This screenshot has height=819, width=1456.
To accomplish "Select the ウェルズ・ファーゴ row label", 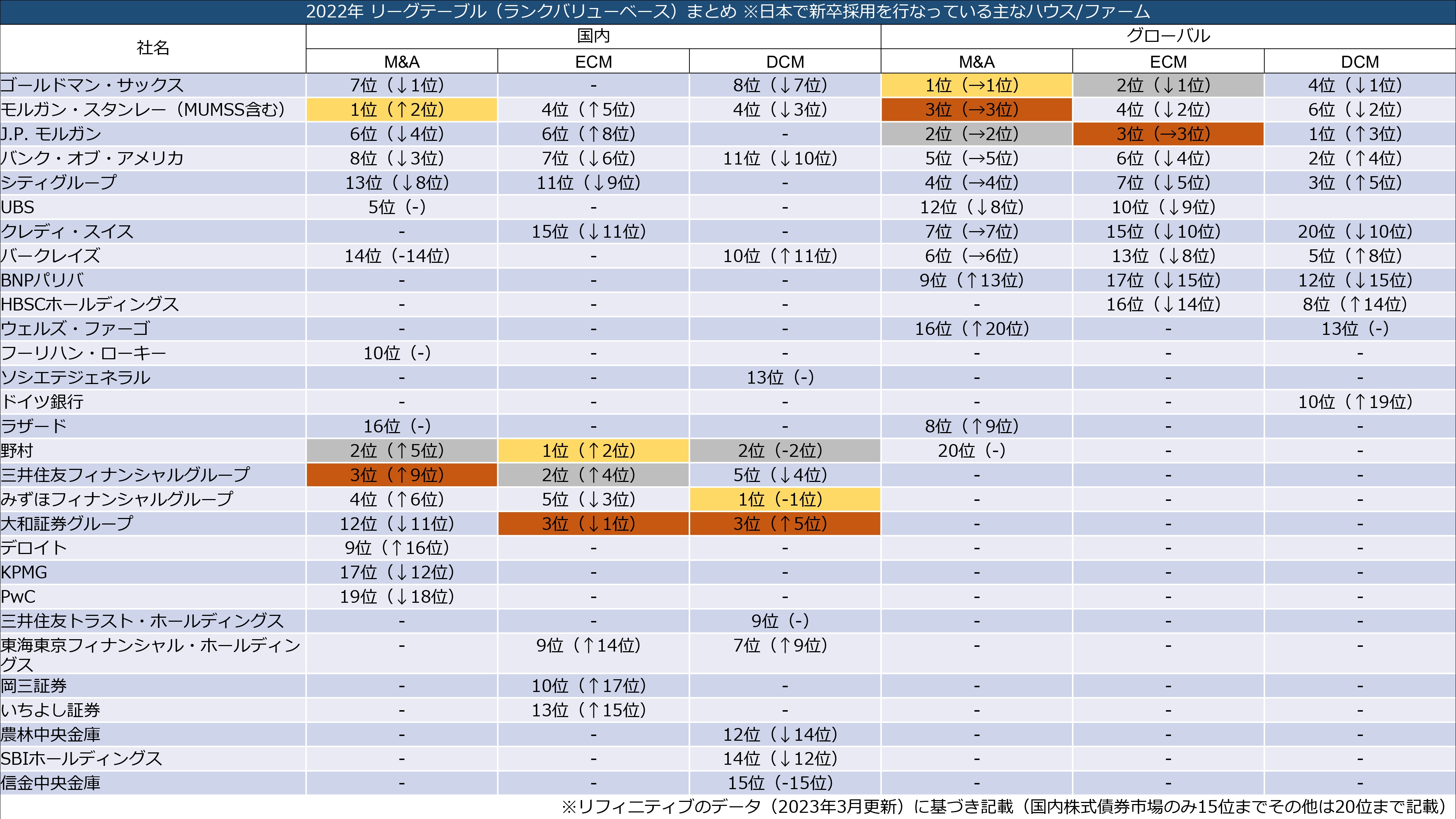I will 76,329.
